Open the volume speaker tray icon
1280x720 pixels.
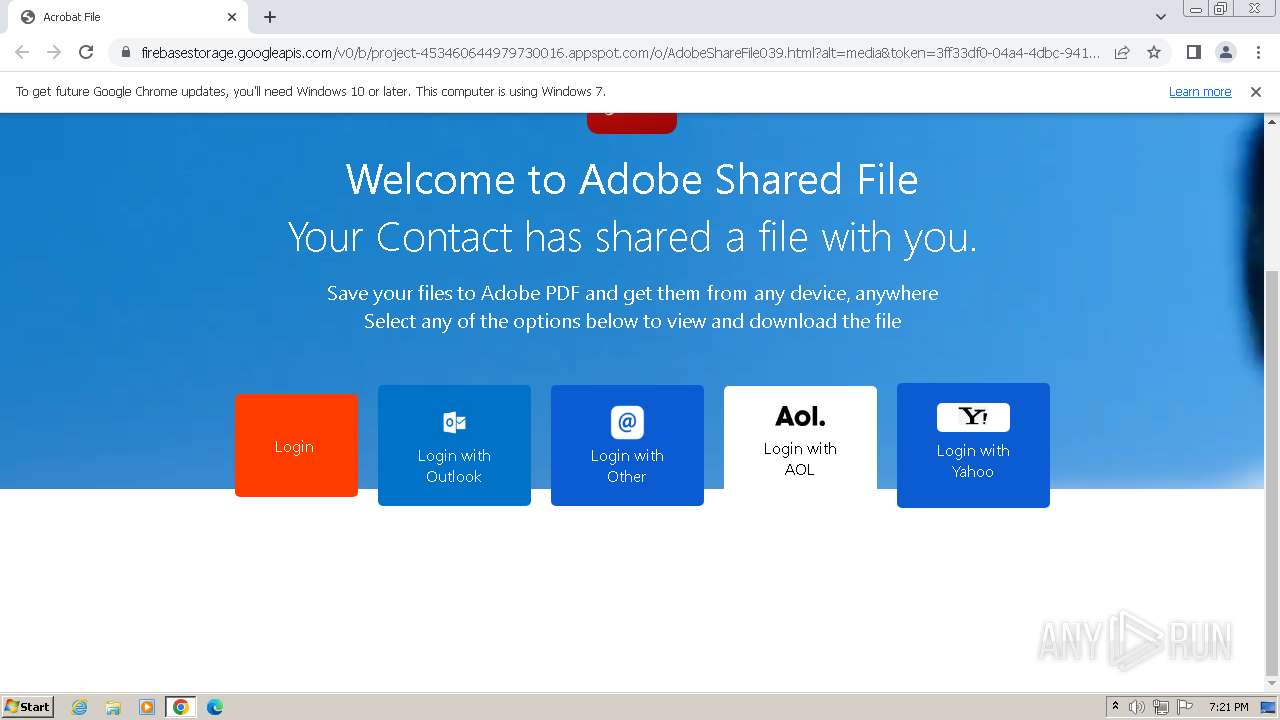[1137, 707]
